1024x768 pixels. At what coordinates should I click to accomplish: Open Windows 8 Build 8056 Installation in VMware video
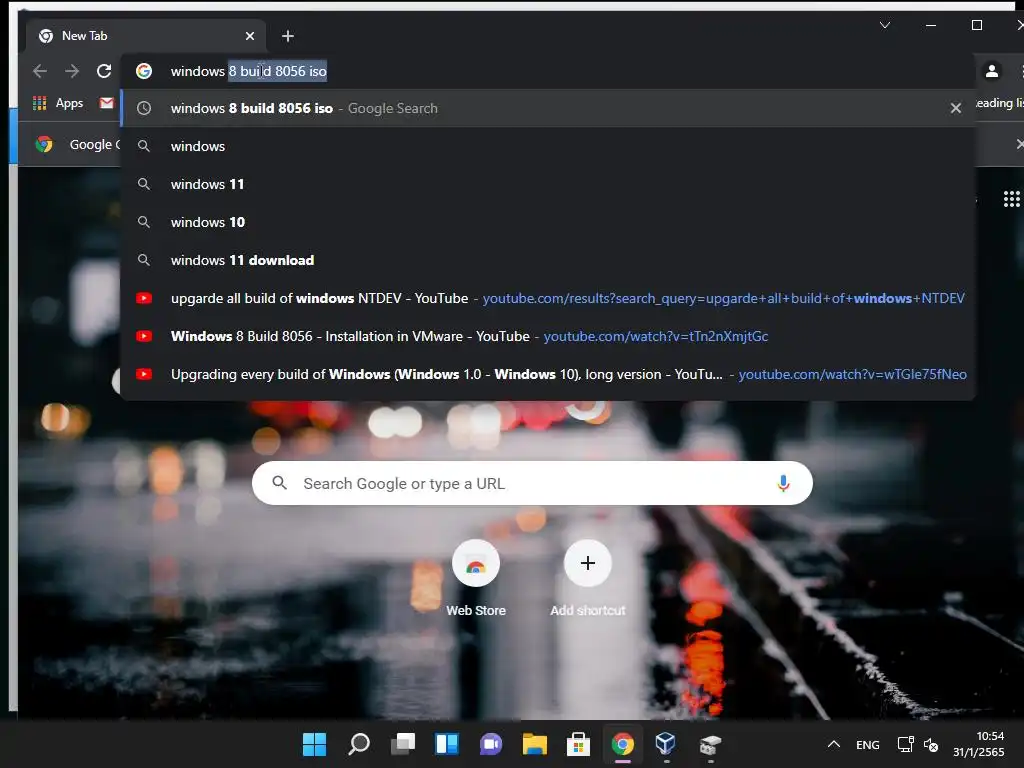click(549, 336)
